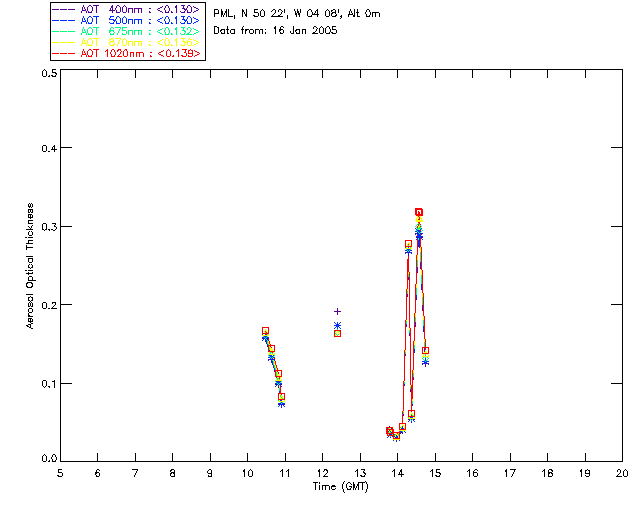Click the blue asterisk marker near 12:30
Viewport: 640px width, 512px height.
click(x=337, y=325)
